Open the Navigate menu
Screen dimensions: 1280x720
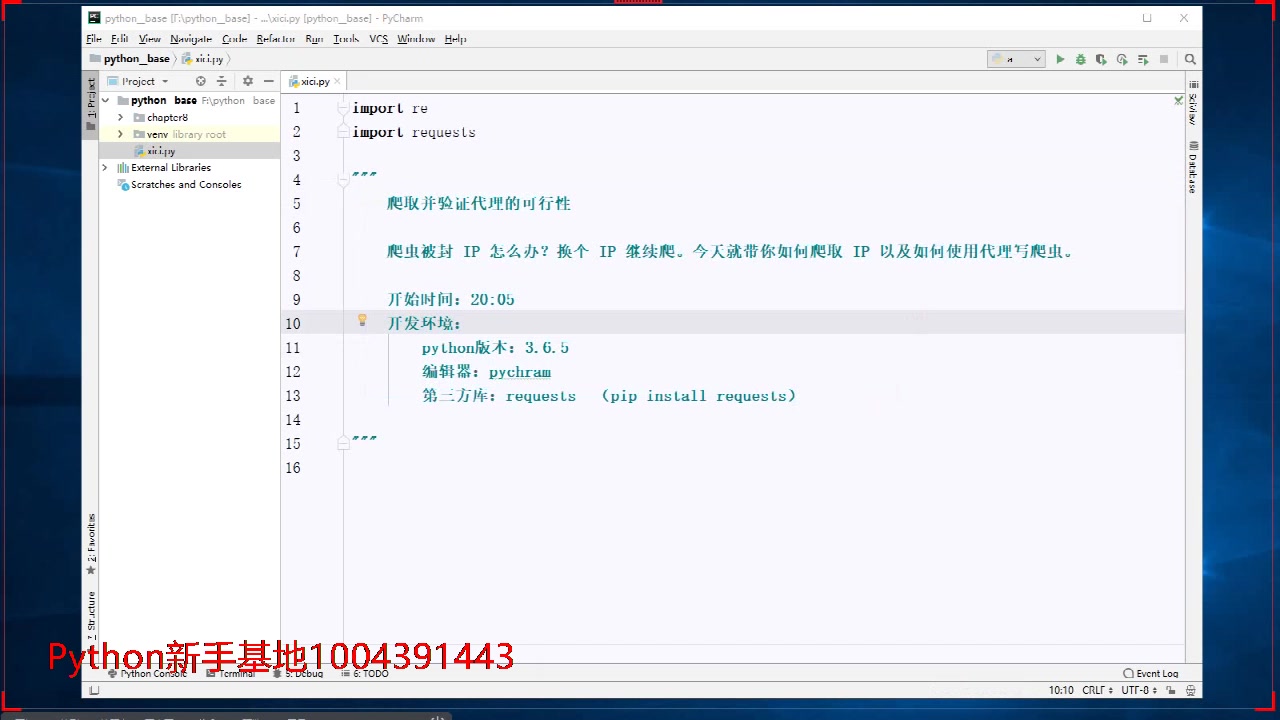(191, 39)
